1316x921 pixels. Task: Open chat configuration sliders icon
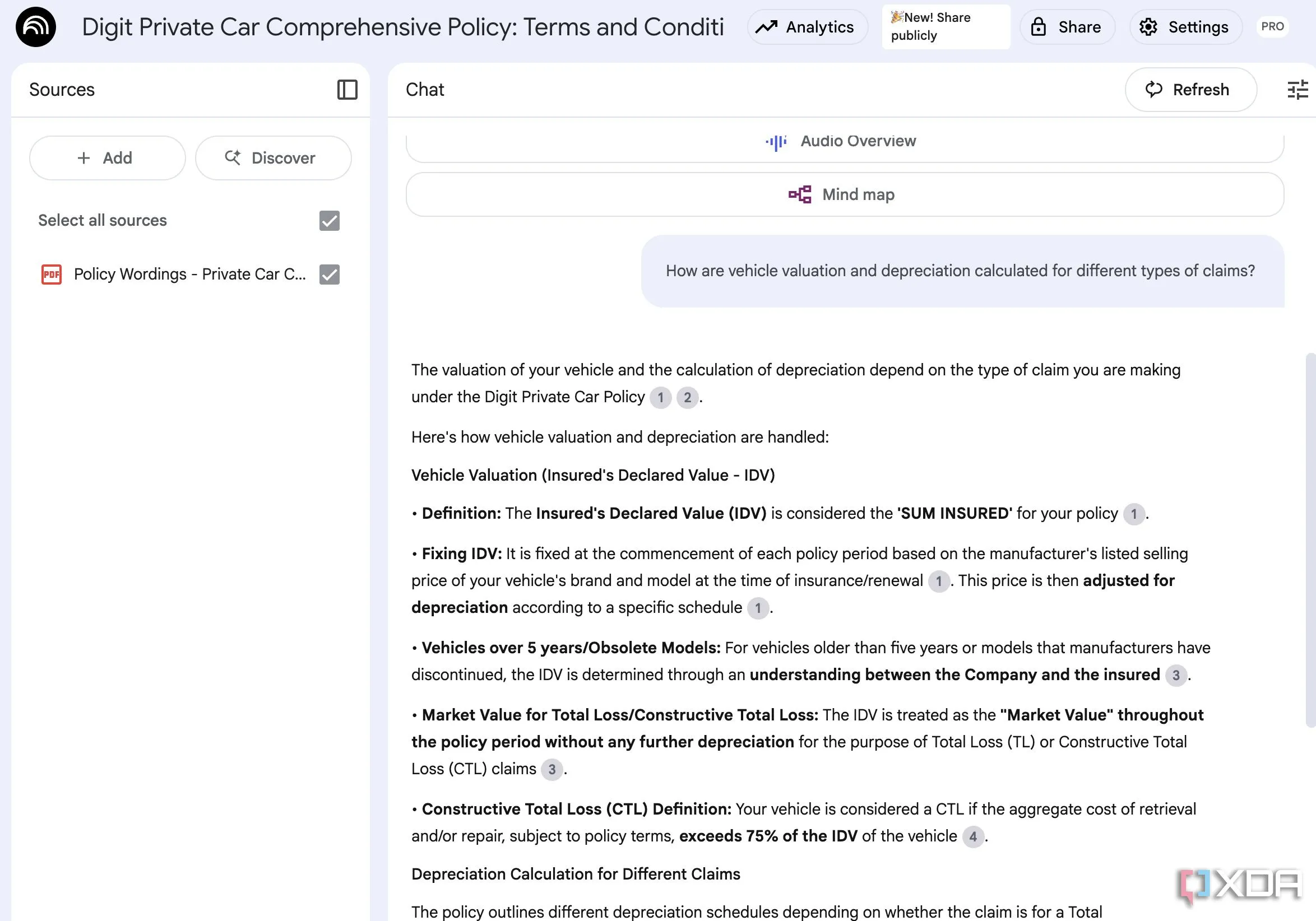click(1297, 90)
